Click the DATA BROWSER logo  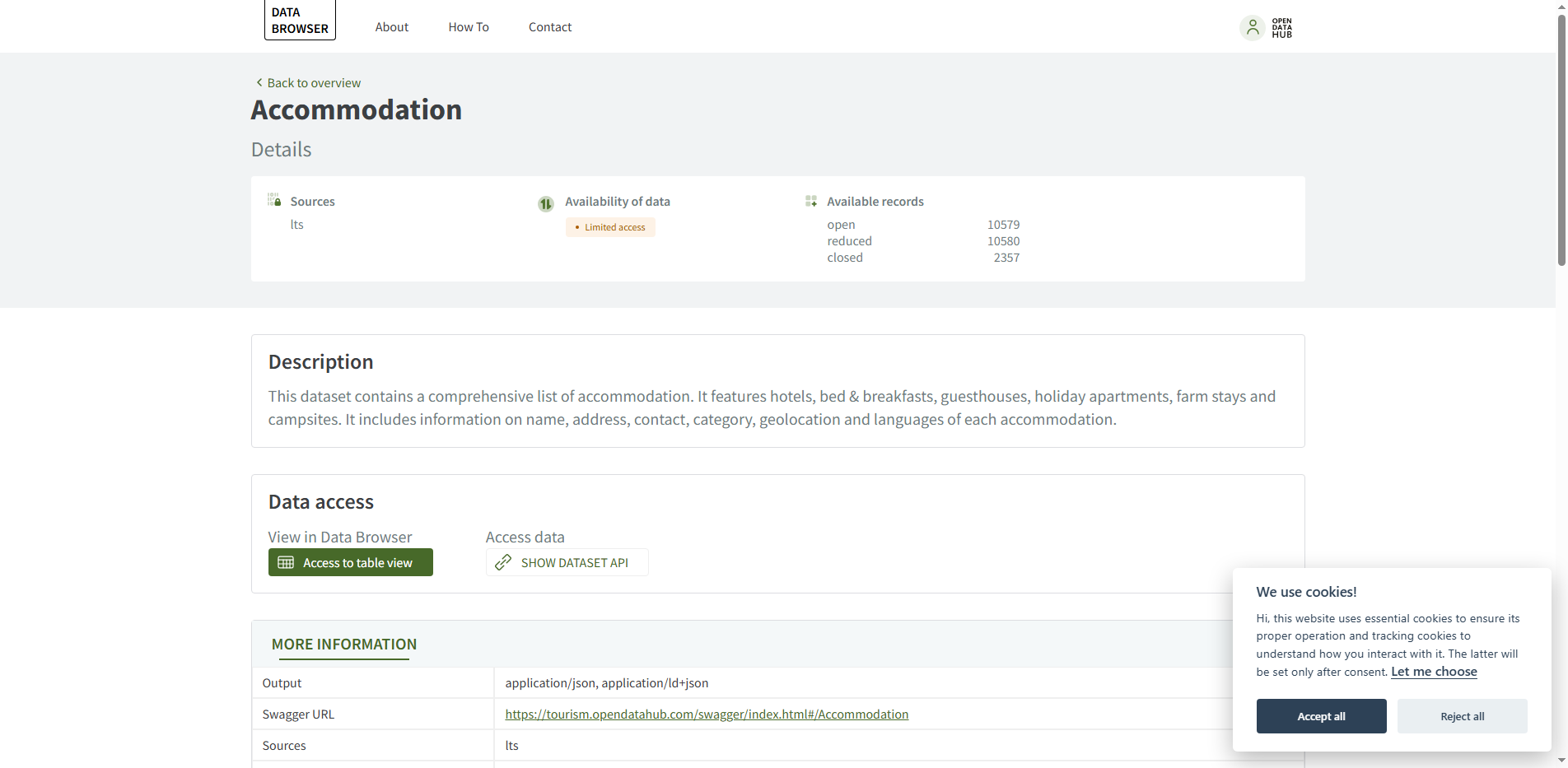point(299,19)
